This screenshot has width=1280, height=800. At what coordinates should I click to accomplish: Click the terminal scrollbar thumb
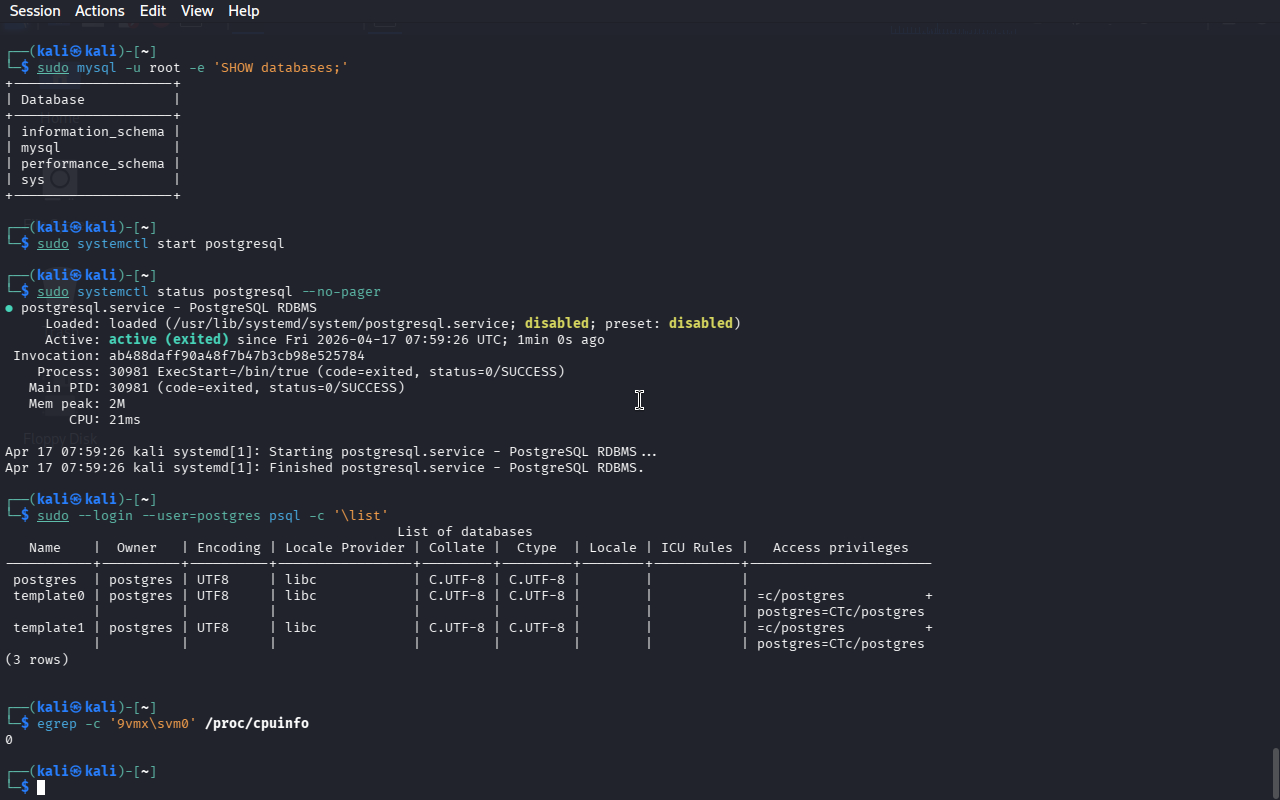click(x=1274, y=770)
